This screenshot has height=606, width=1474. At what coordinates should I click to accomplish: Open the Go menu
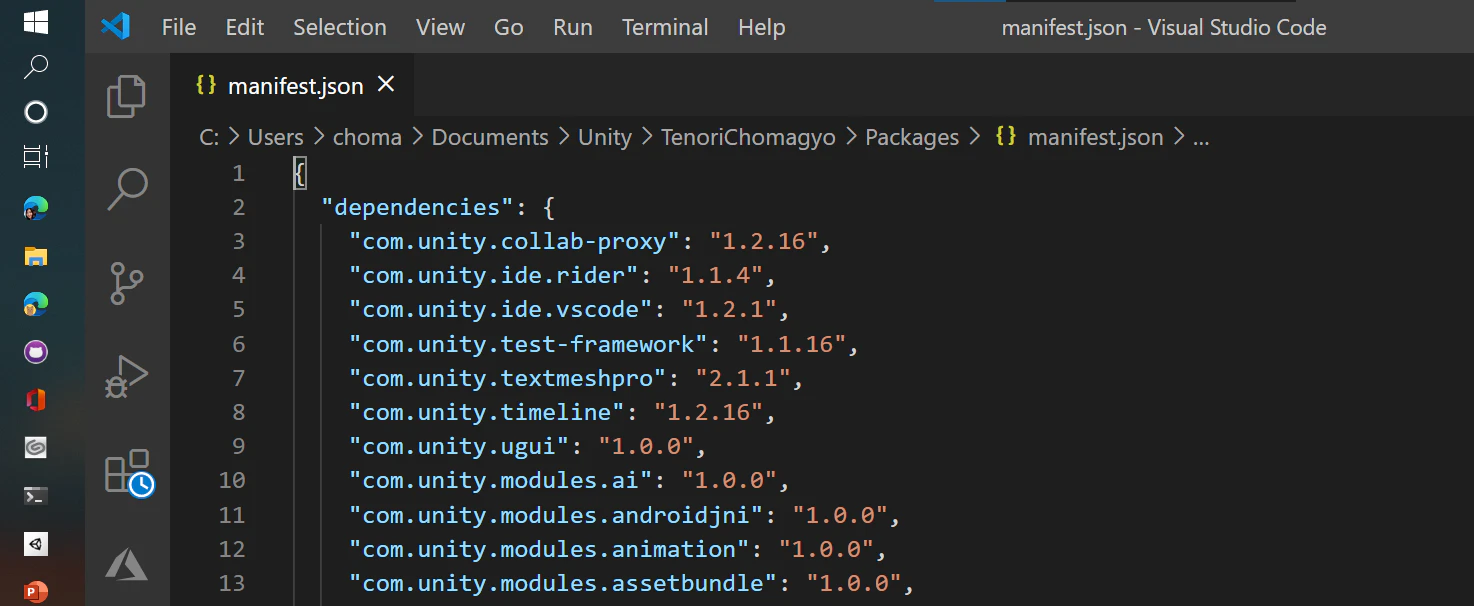pos(509,27)
